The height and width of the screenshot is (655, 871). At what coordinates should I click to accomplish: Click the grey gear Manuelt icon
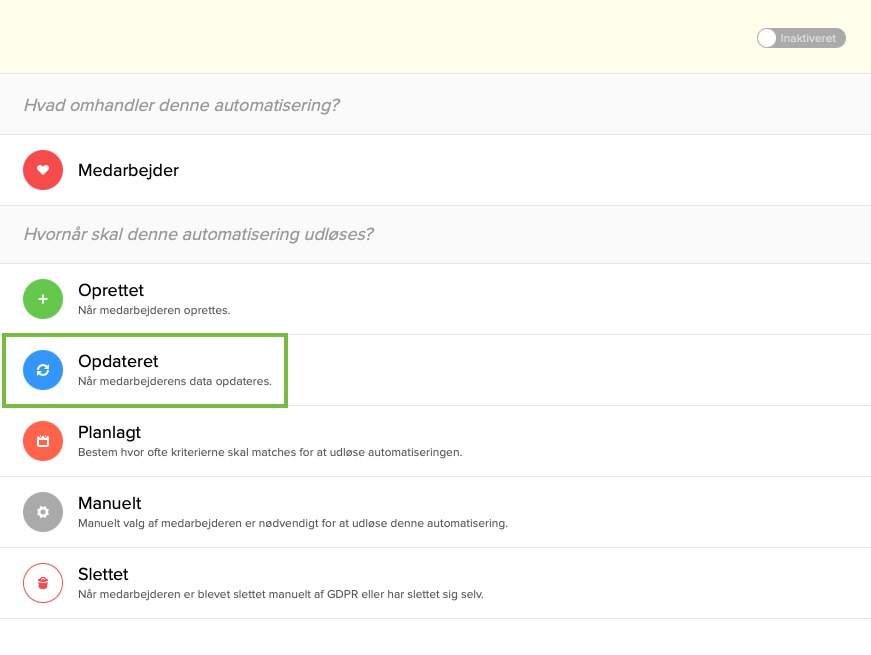(43, 512)
